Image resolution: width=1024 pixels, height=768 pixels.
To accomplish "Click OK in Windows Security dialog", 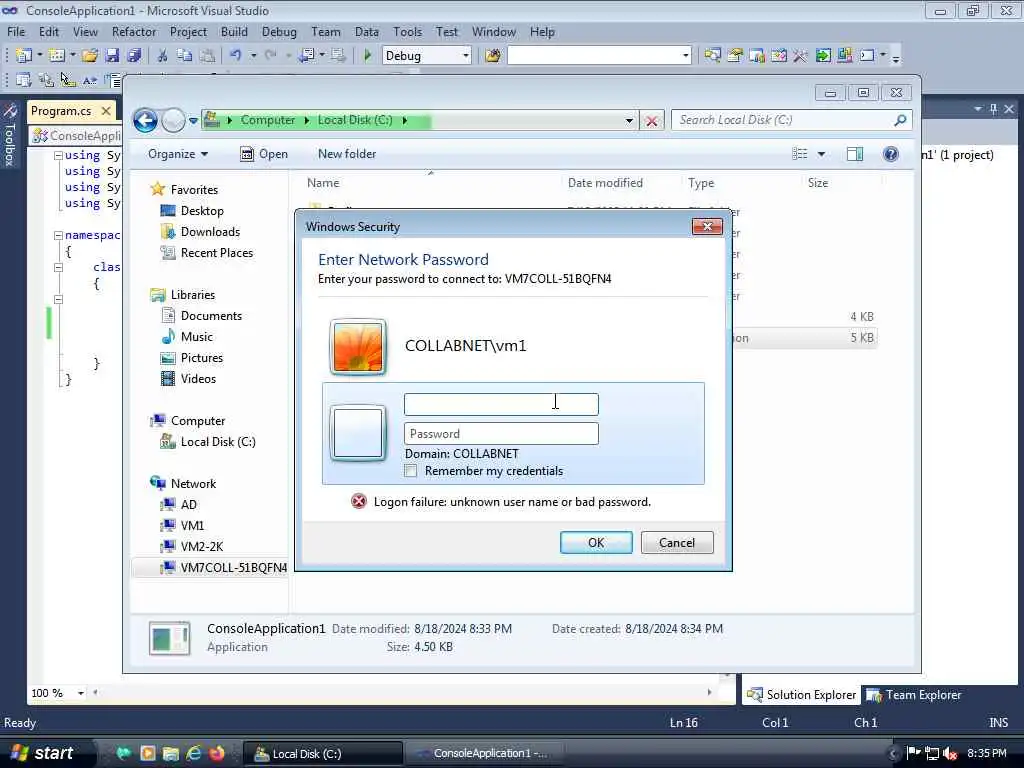I will (596, 543).
